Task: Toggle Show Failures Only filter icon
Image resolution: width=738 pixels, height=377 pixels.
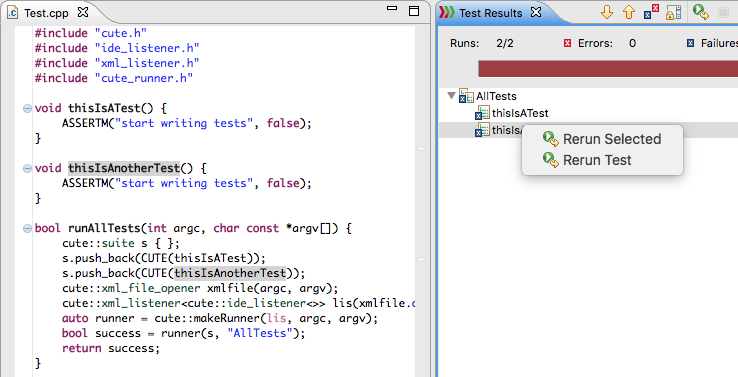Action: 651,12
